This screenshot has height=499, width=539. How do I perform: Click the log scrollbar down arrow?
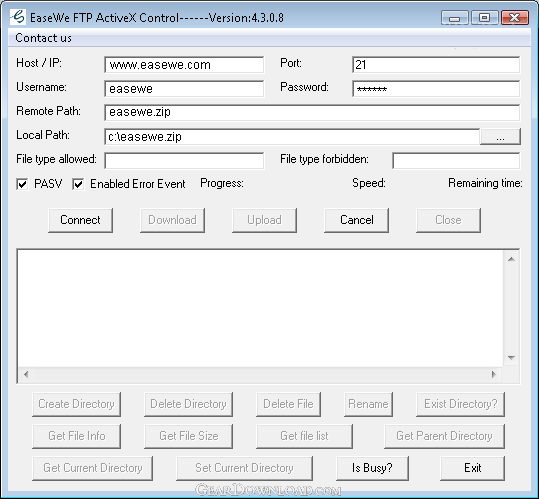click(x=511, y=358)
